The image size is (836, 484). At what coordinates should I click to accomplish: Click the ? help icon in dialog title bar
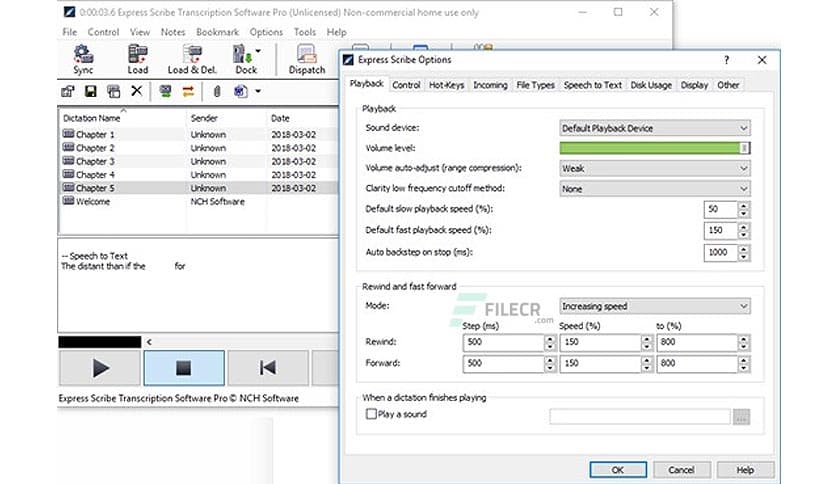click(726, 60)
